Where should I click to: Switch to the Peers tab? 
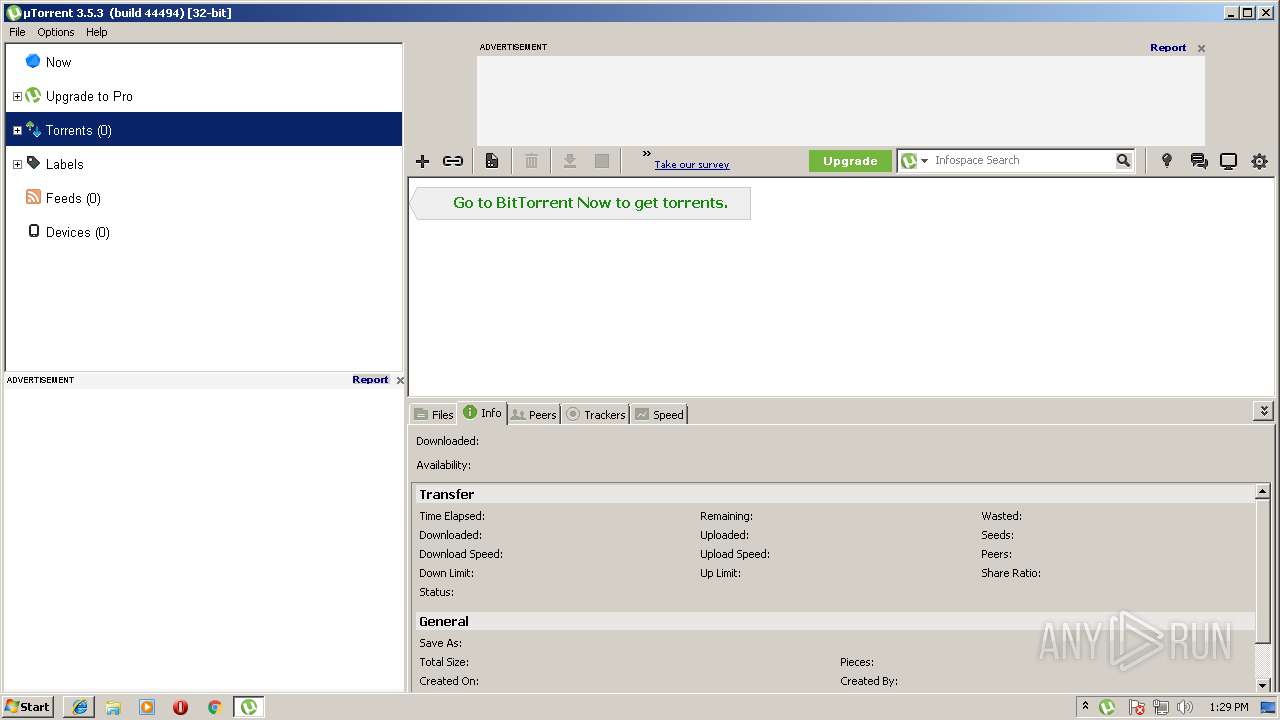(x=534, y=414)
